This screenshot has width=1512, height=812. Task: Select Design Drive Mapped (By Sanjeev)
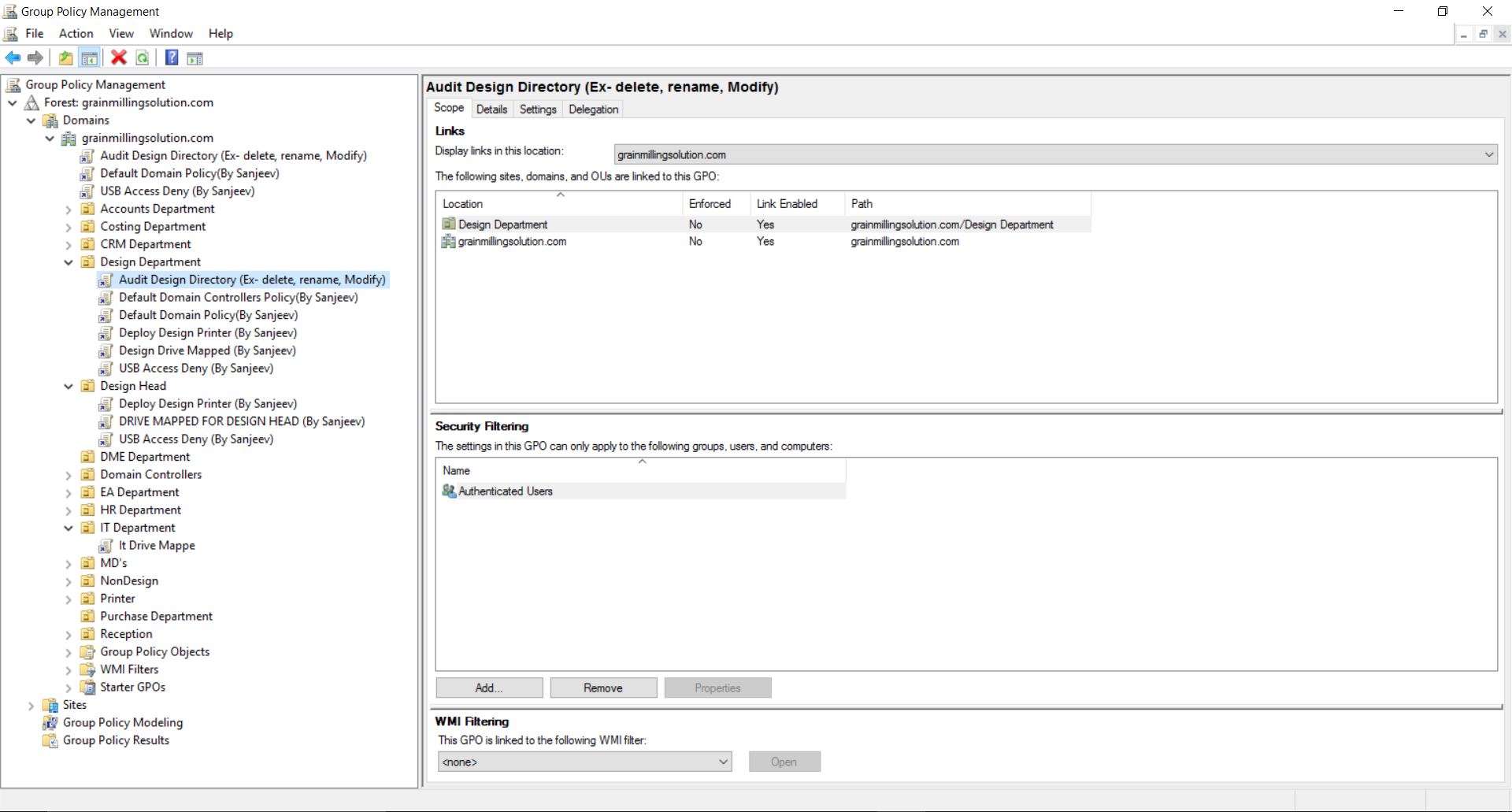[207, 350]
